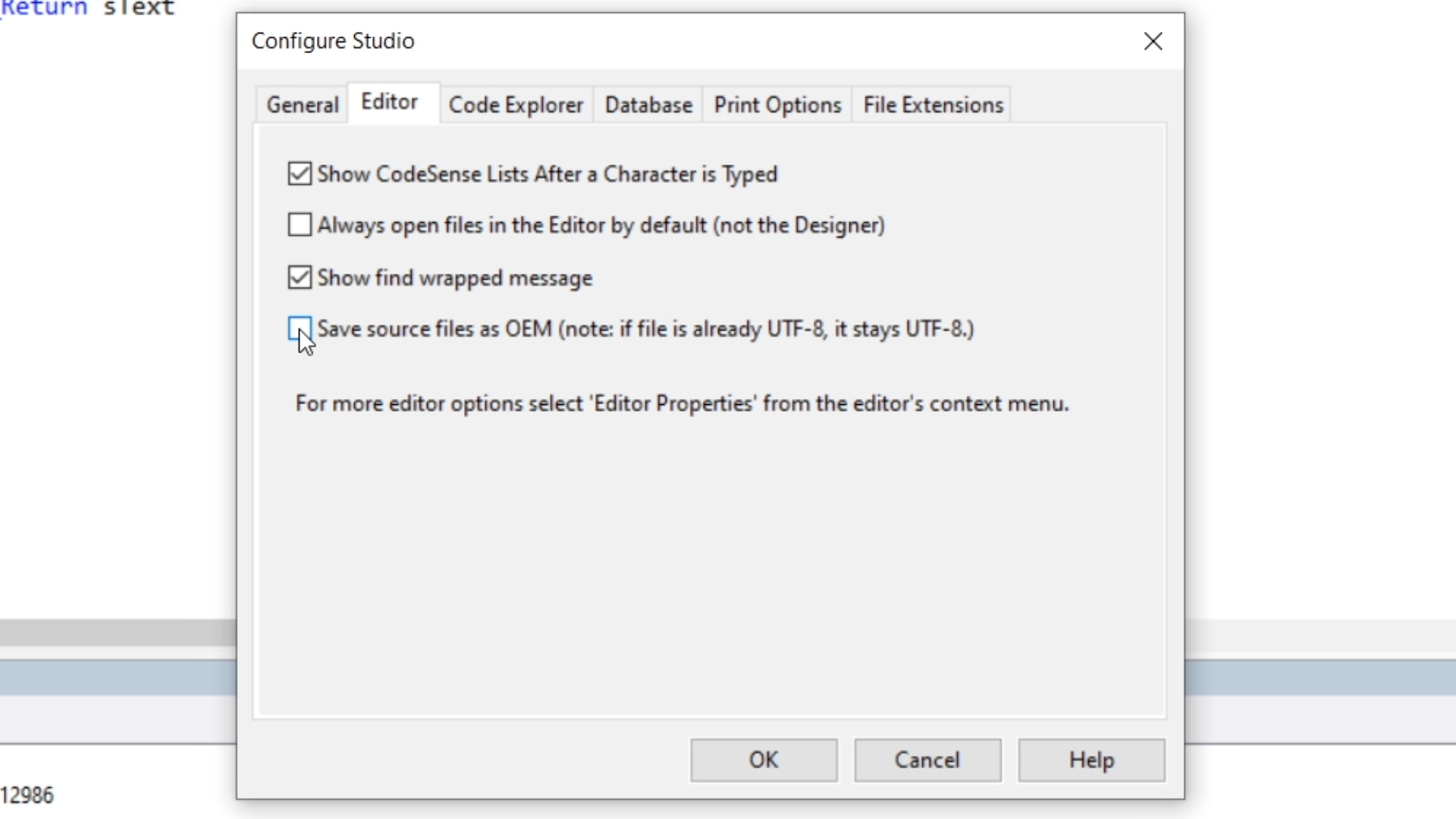Click Cancel to discard changes
Screen dimensions: 1456x819
(927, 760)
